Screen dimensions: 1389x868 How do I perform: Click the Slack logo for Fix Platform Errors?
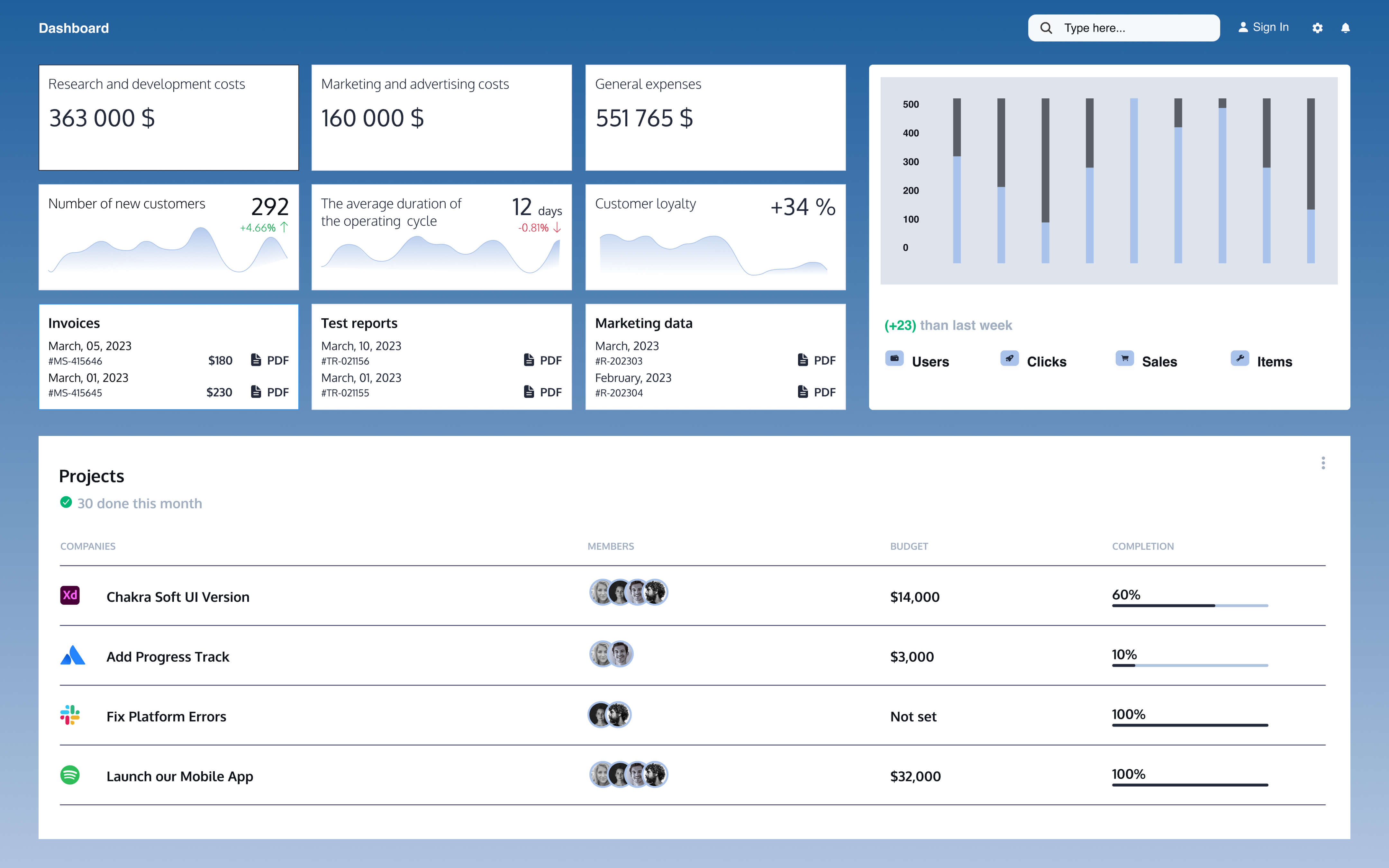[x=70, y=715]
